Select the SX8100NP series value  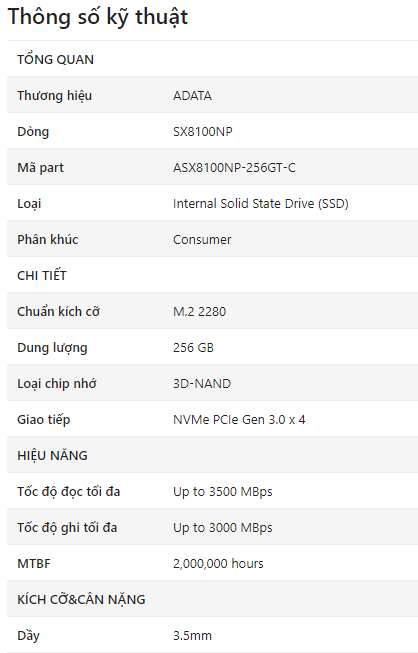(x=203, y=132)
